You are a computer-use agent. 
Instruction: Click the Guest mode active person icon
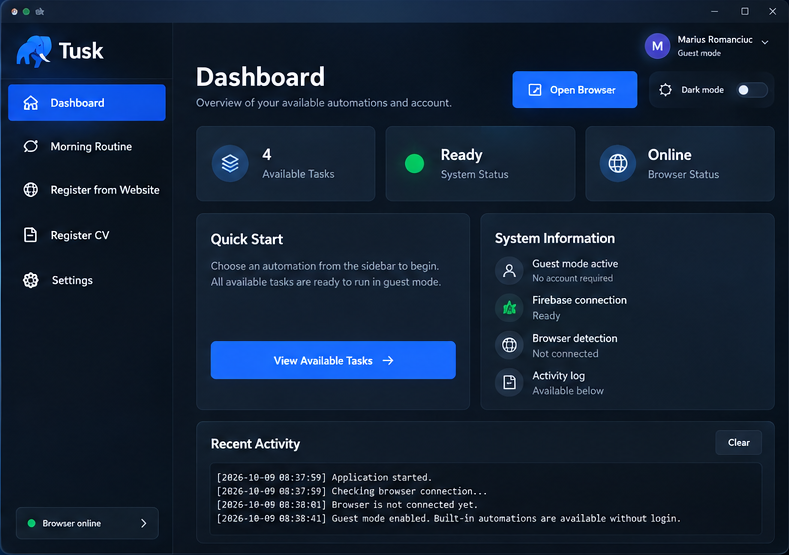(509, 271)
